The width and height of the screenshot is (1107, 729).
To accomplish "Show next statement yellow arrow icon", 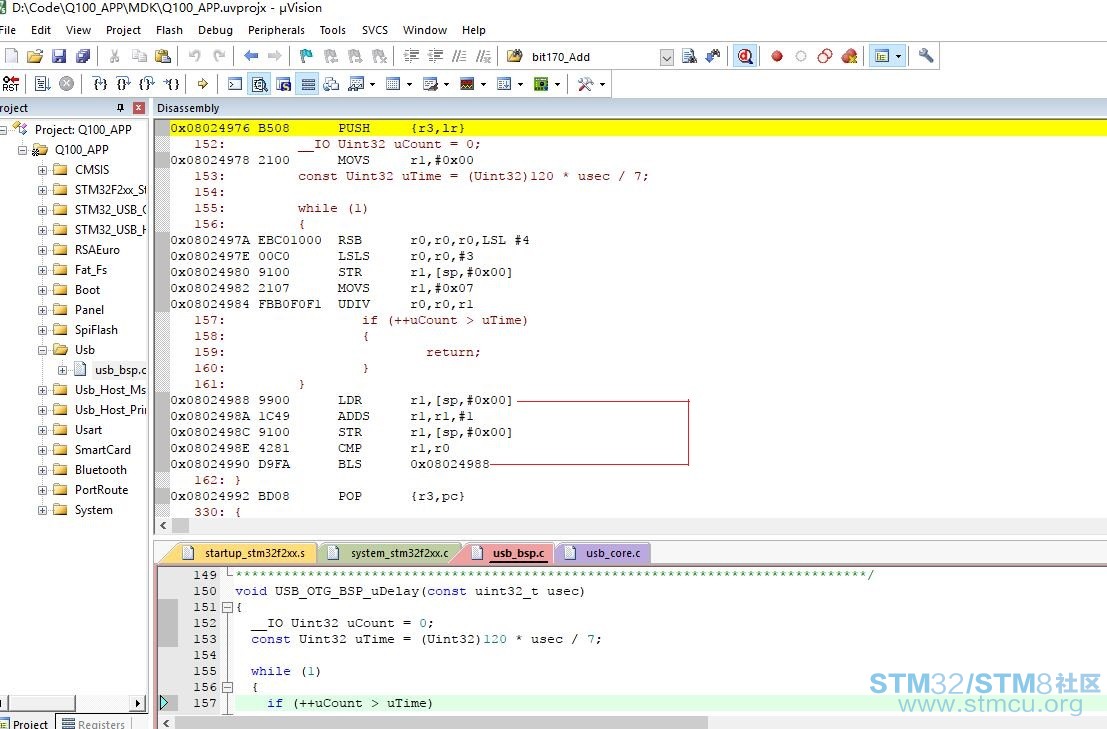I will [203, 84].
